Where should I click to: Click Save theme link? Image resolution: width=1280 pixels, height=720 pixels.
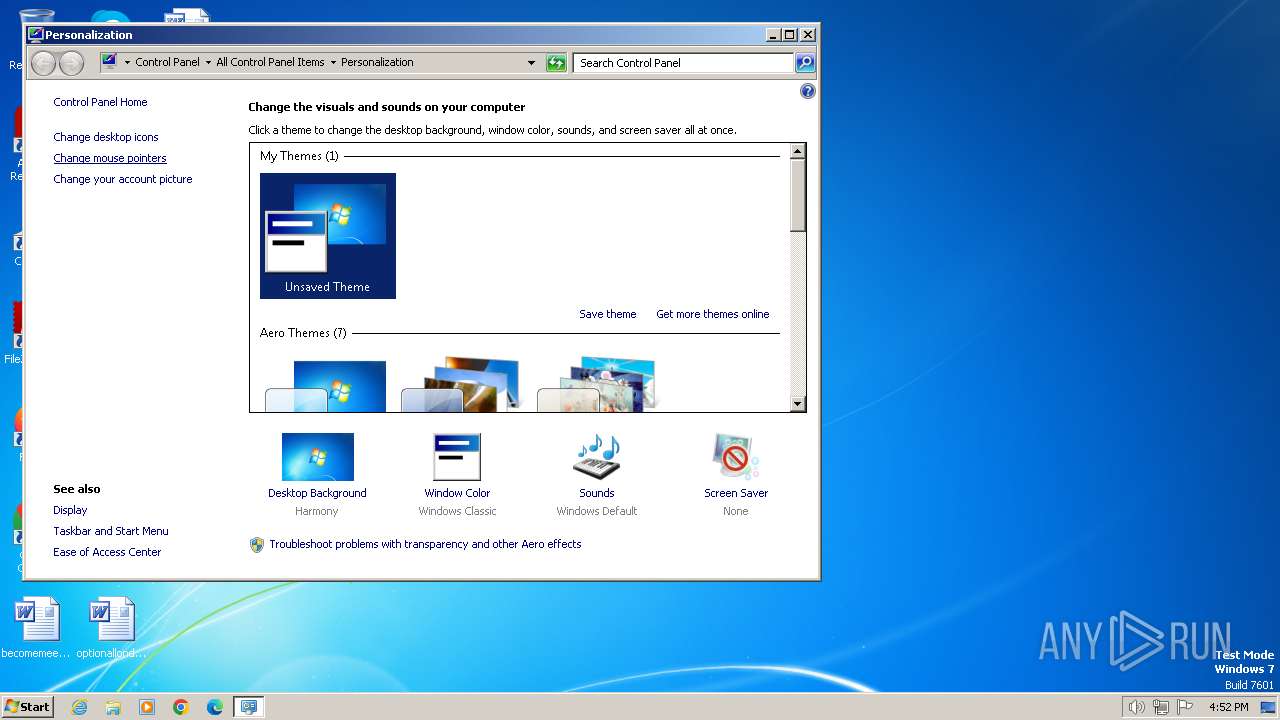pos(608,314)
